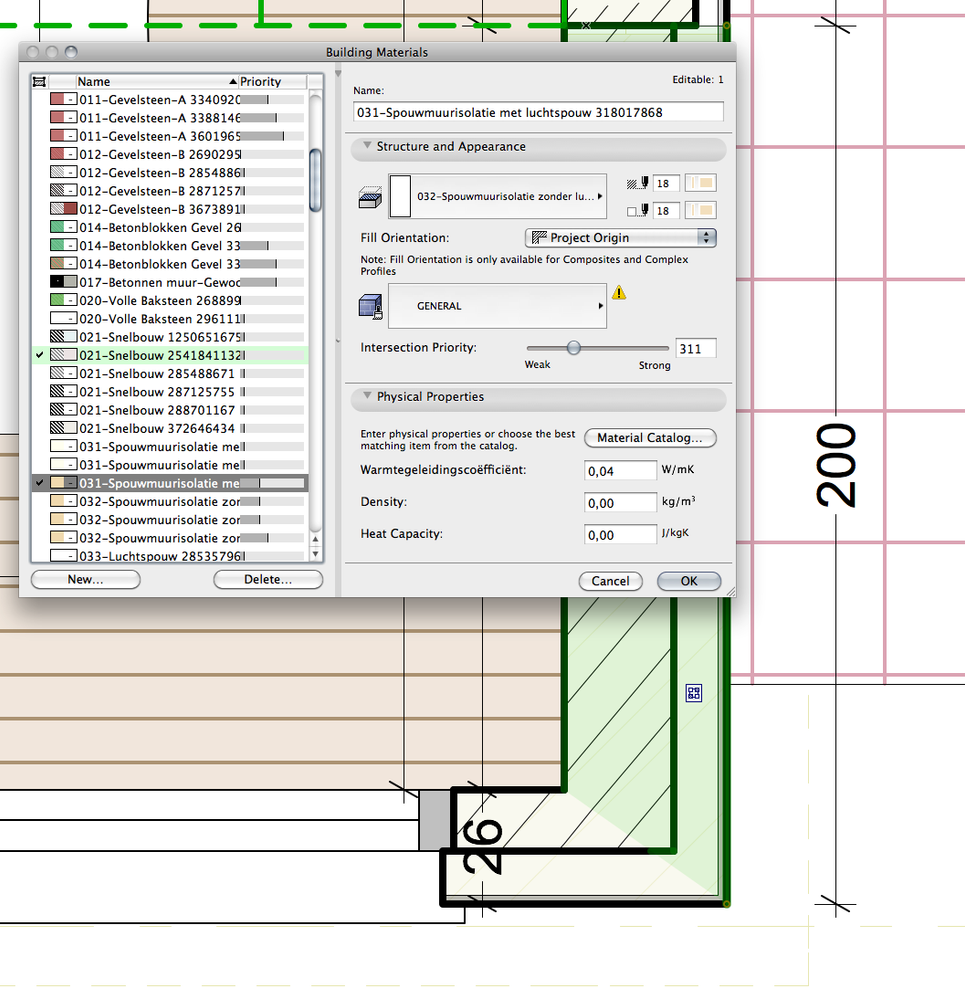Screen dimensions: 965x999
Task: Click the Intersection Priority slider handle
Action: click(x=573, y=347)
